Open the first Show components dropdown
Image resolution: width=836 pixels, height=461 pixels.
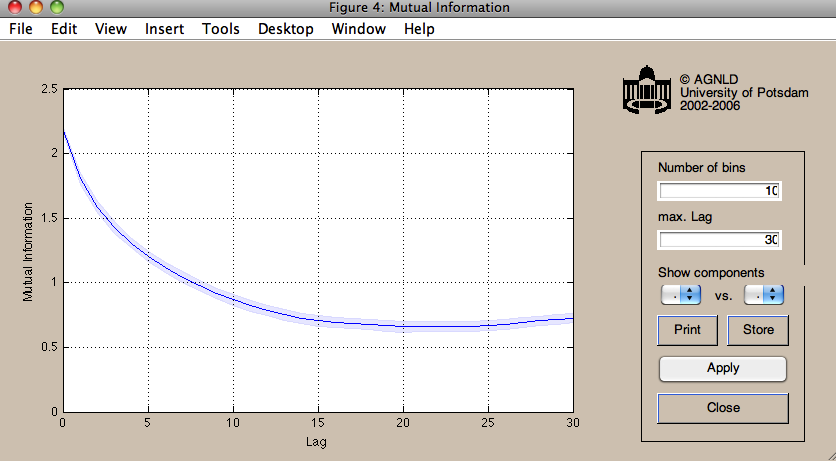click(681, 294)
